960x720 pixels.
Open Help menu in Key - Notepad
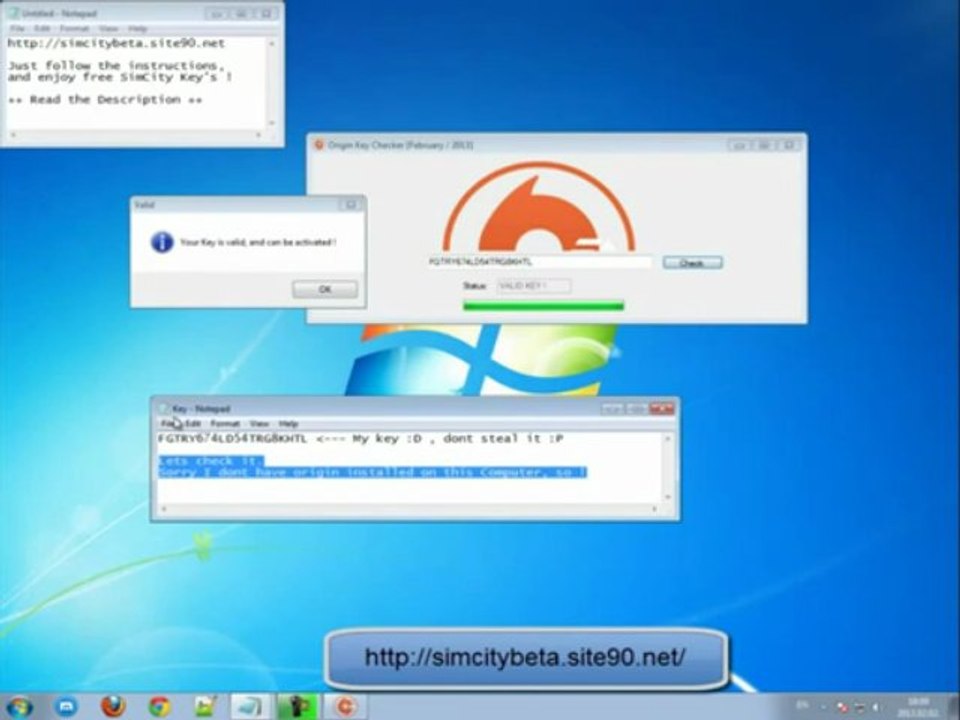tap(288, 424)
